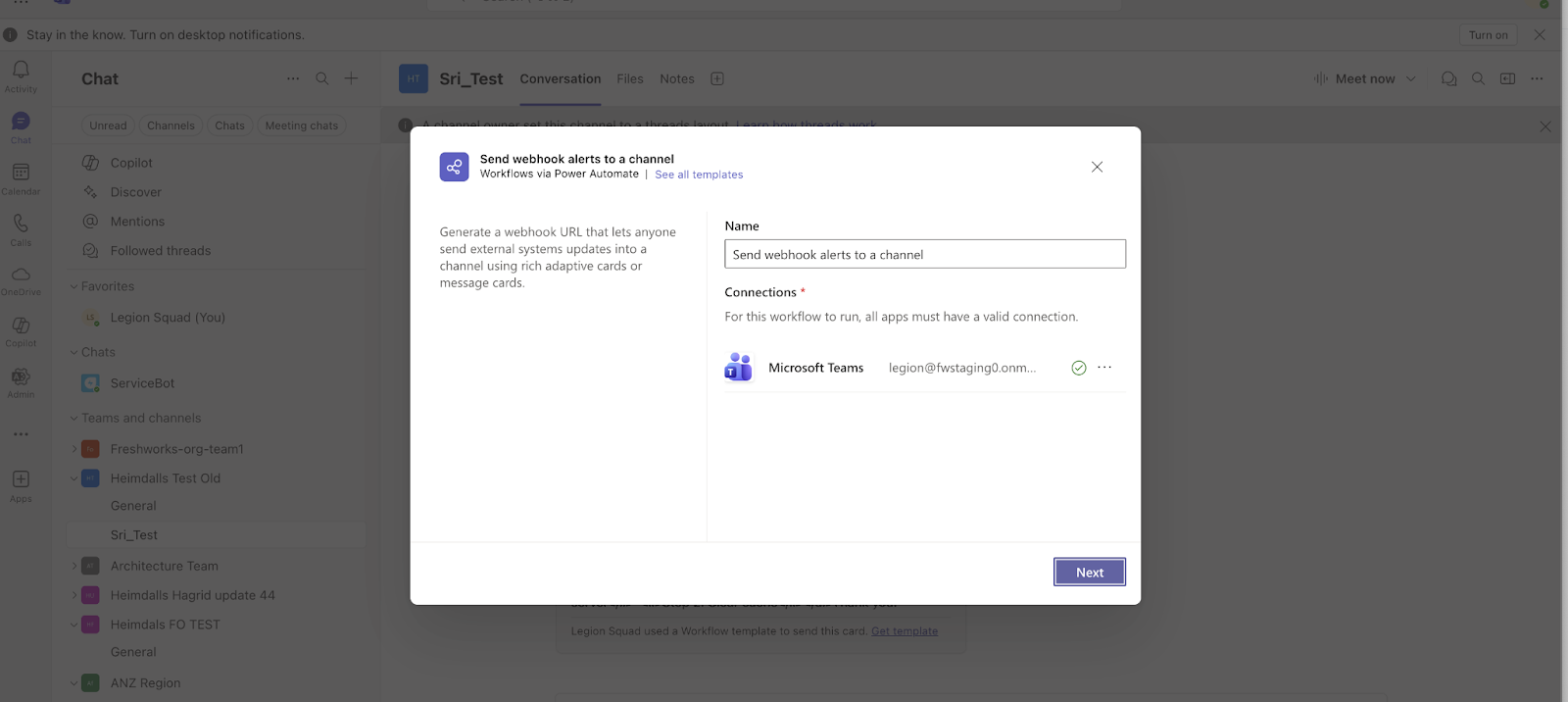Image resolution: width=1568 pixels, height=702 pixels.
Task: Open the Get template link
Action: click(905, 631)
